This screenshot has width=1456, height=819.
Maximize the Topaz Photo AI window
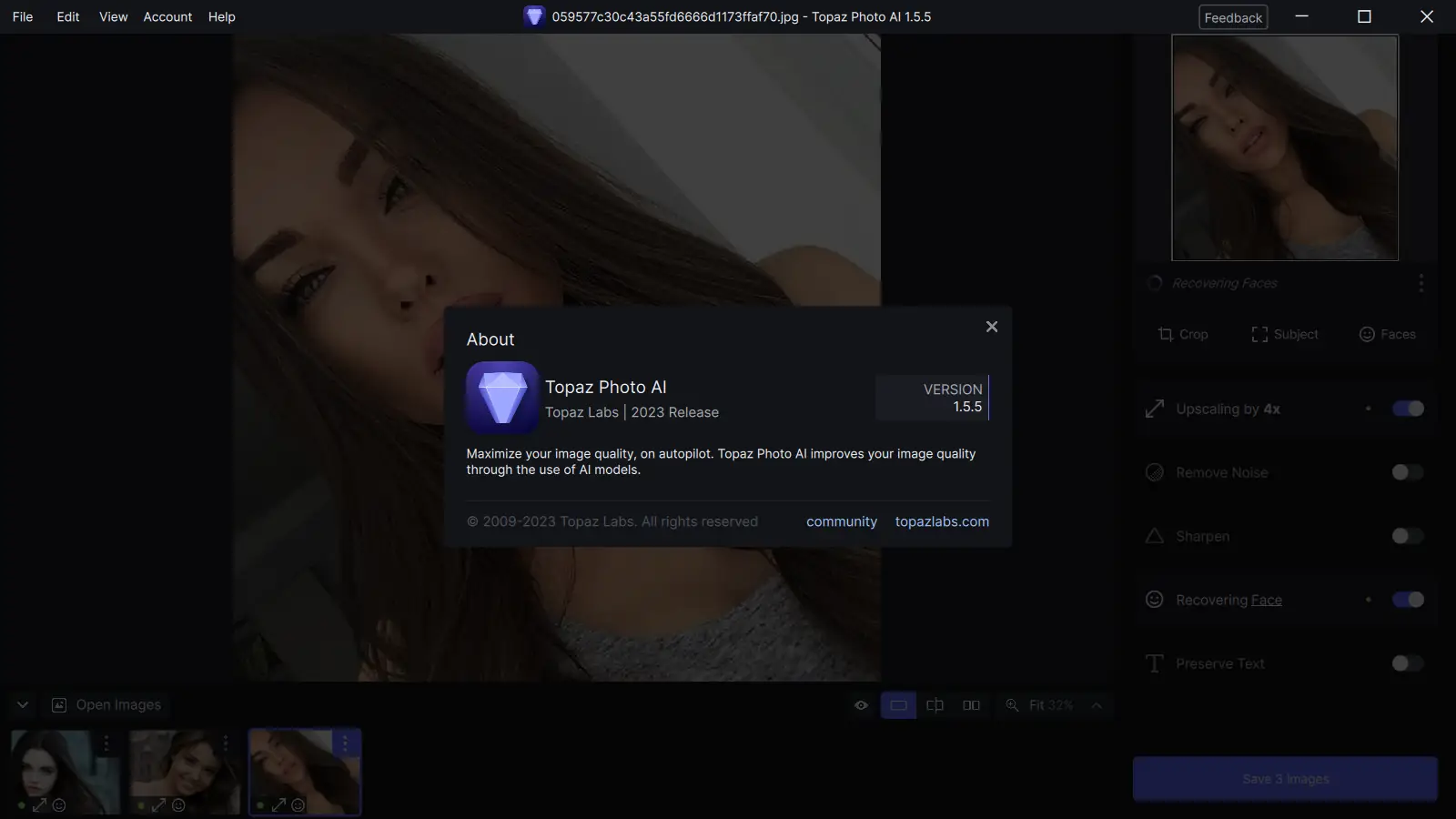[1364, 16]
